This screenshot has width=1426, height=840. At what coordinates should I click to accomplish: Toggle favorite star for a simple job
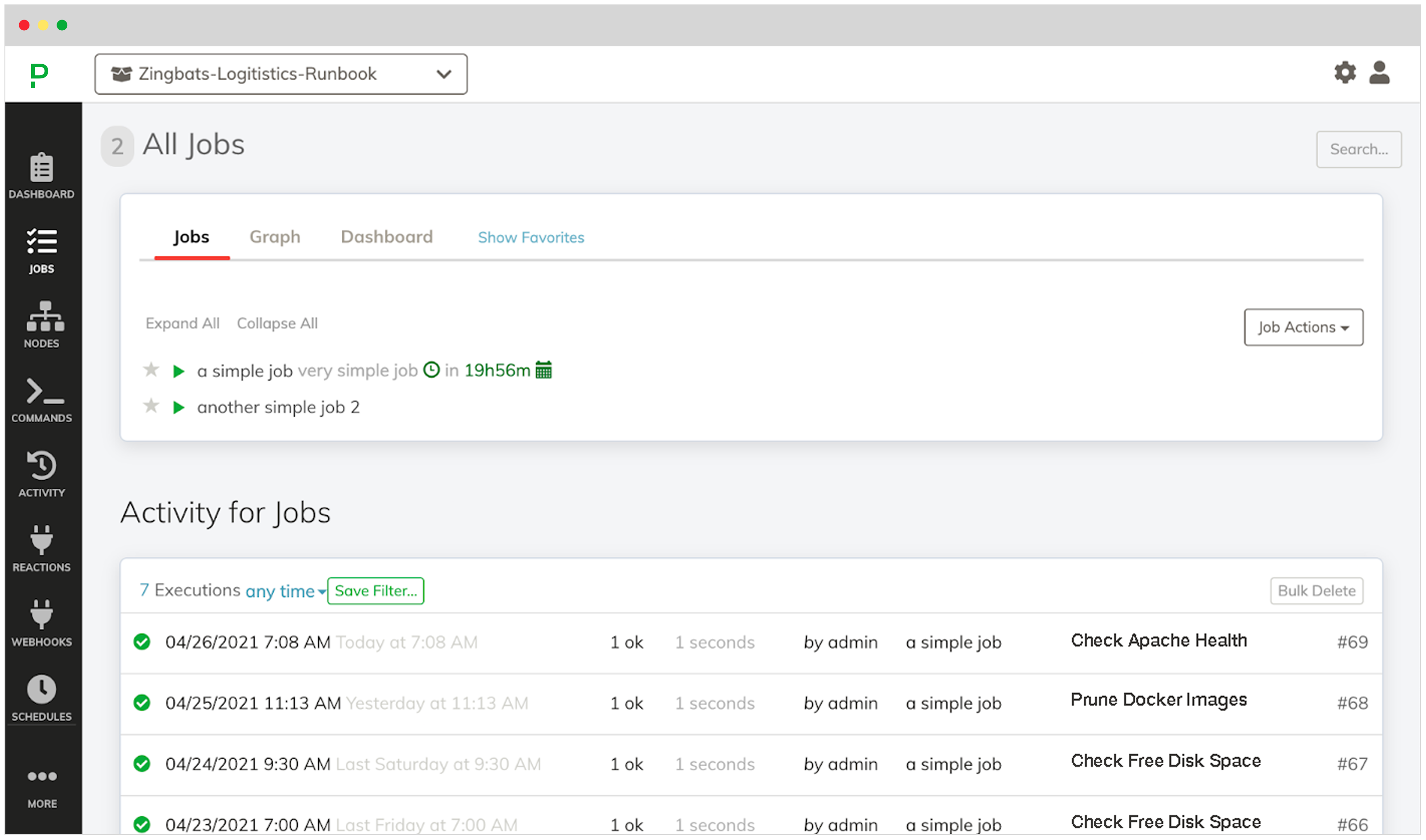coord(151,370)
